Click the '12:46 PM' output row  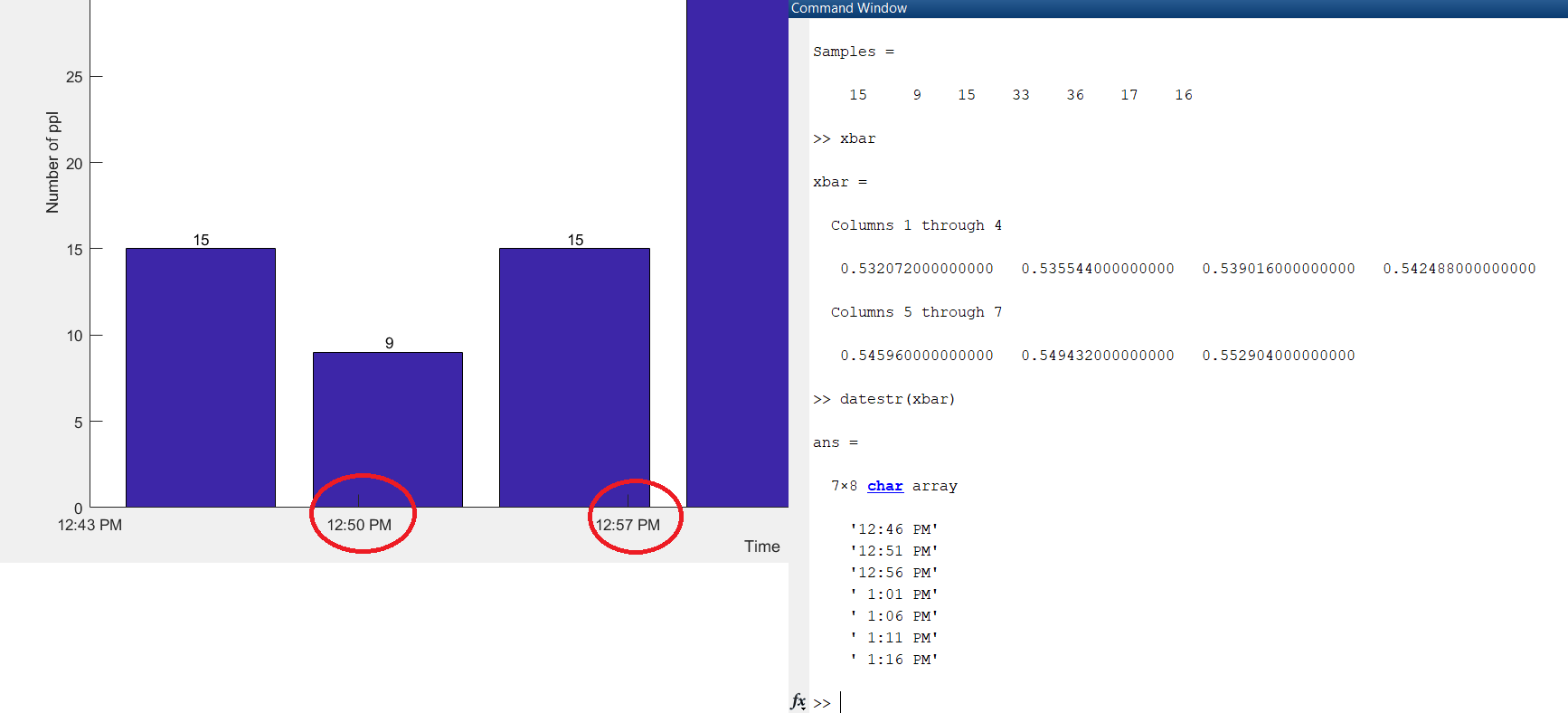(893, 529)
